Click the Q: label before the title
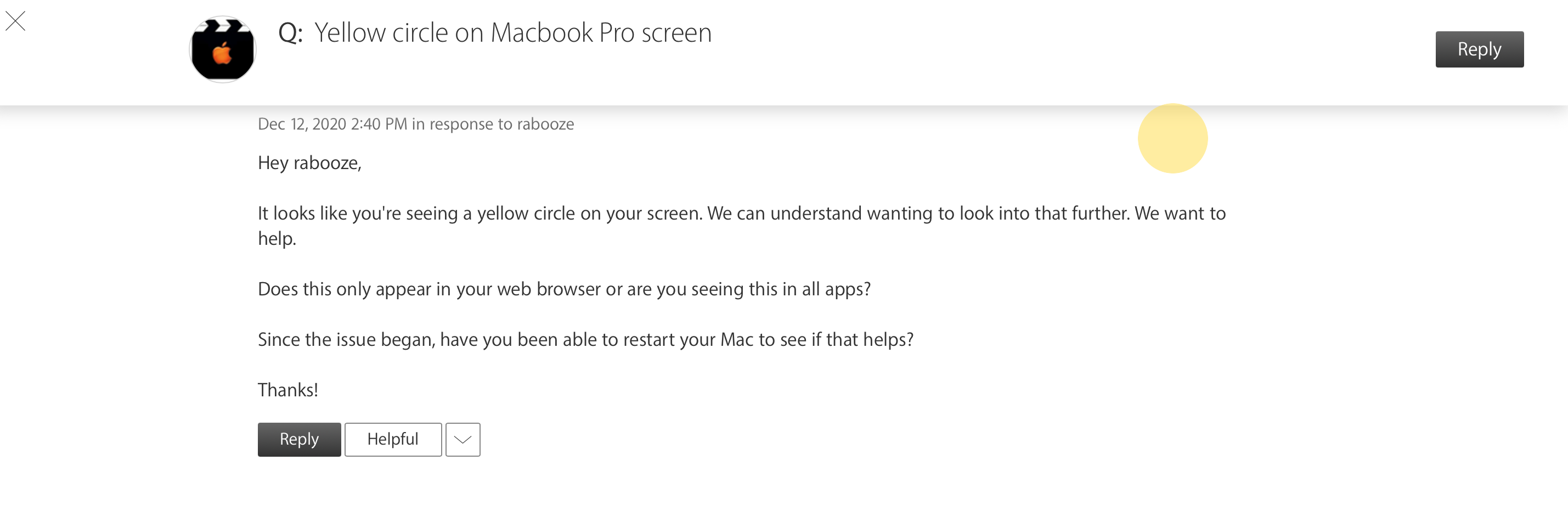This screenshot has height=516, width=1568. (x=290, y=33)
